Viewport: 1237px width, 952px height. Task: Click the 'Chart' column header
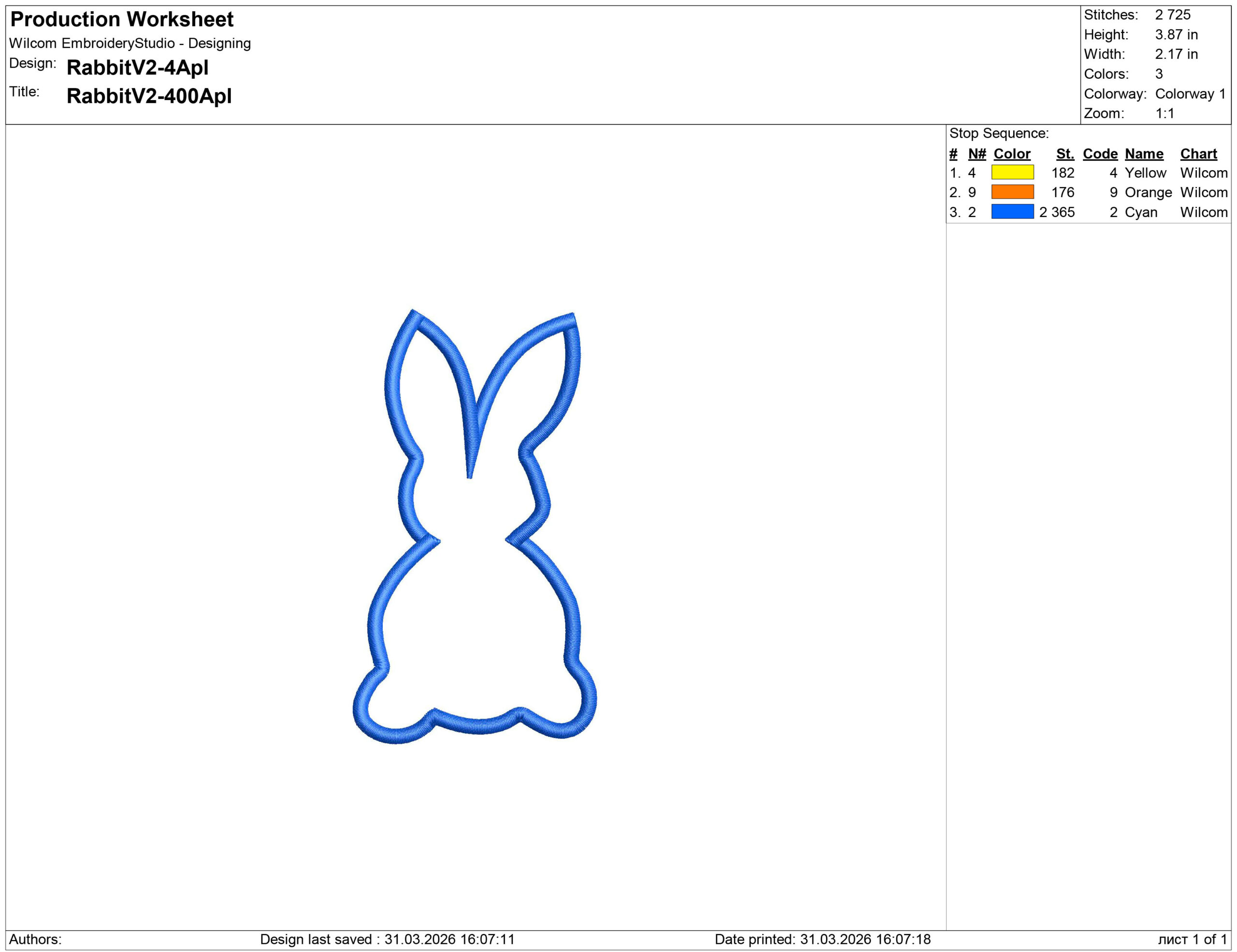pos(1198,154)
